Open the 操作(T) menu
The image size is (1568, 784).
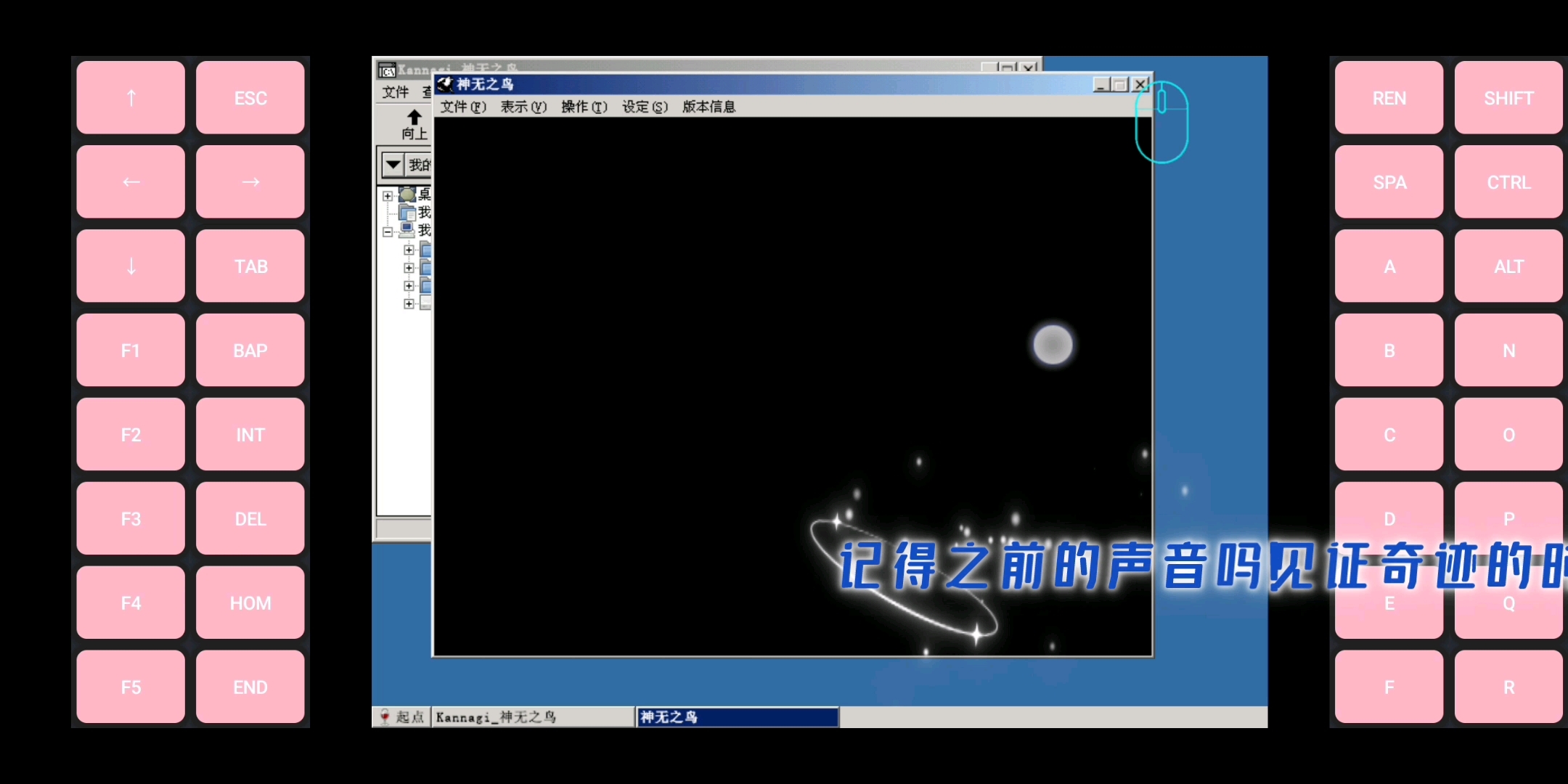[x=584, y=107]
